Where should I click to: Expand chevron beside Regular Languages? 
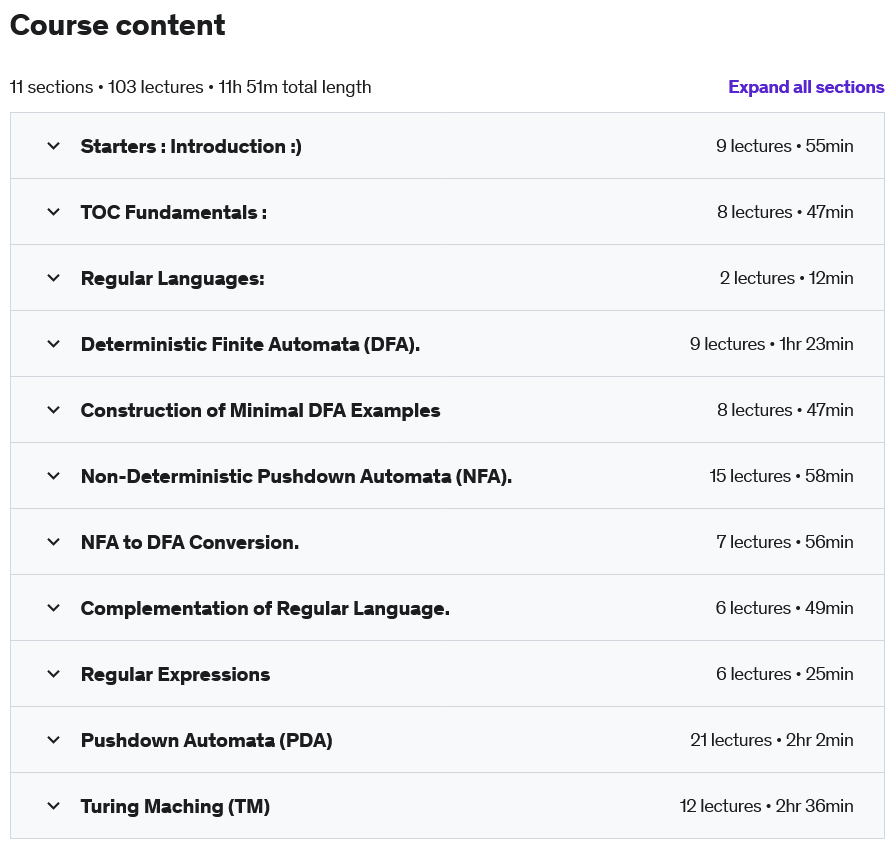pyautogui.click(x=53, y=278)
